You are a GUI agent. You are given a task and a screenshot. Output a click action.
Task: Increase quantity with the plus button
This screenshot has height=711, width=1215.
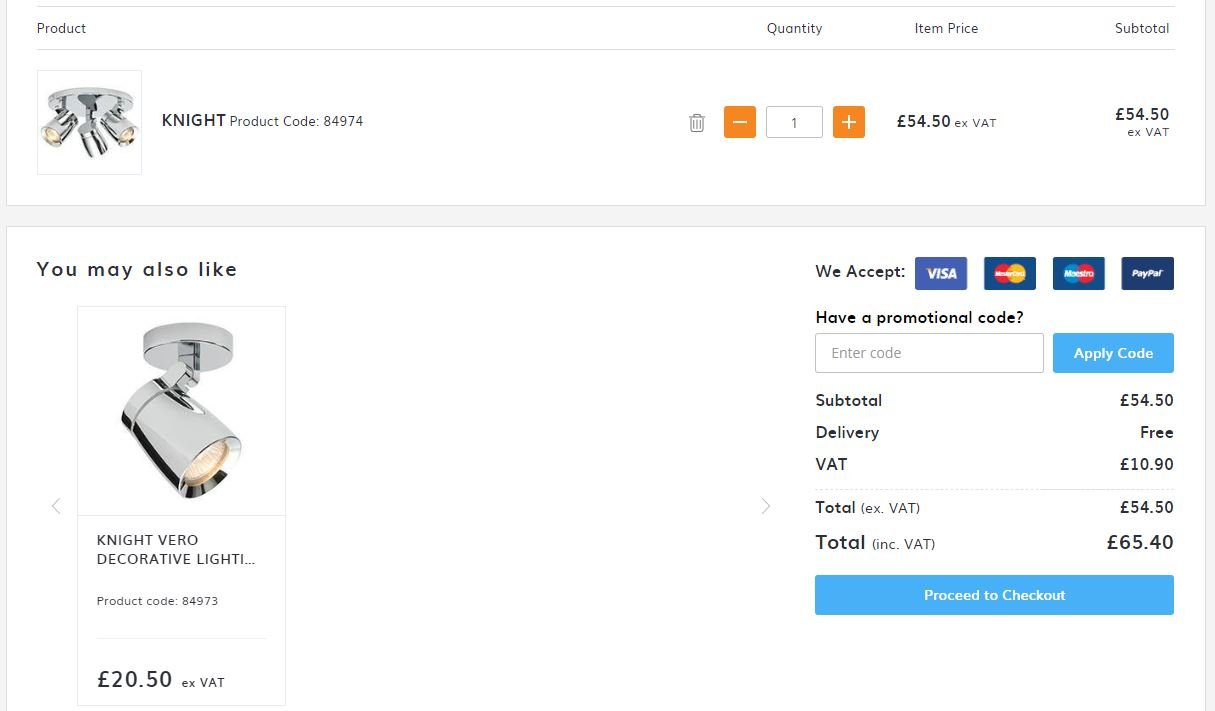(849, 122)
